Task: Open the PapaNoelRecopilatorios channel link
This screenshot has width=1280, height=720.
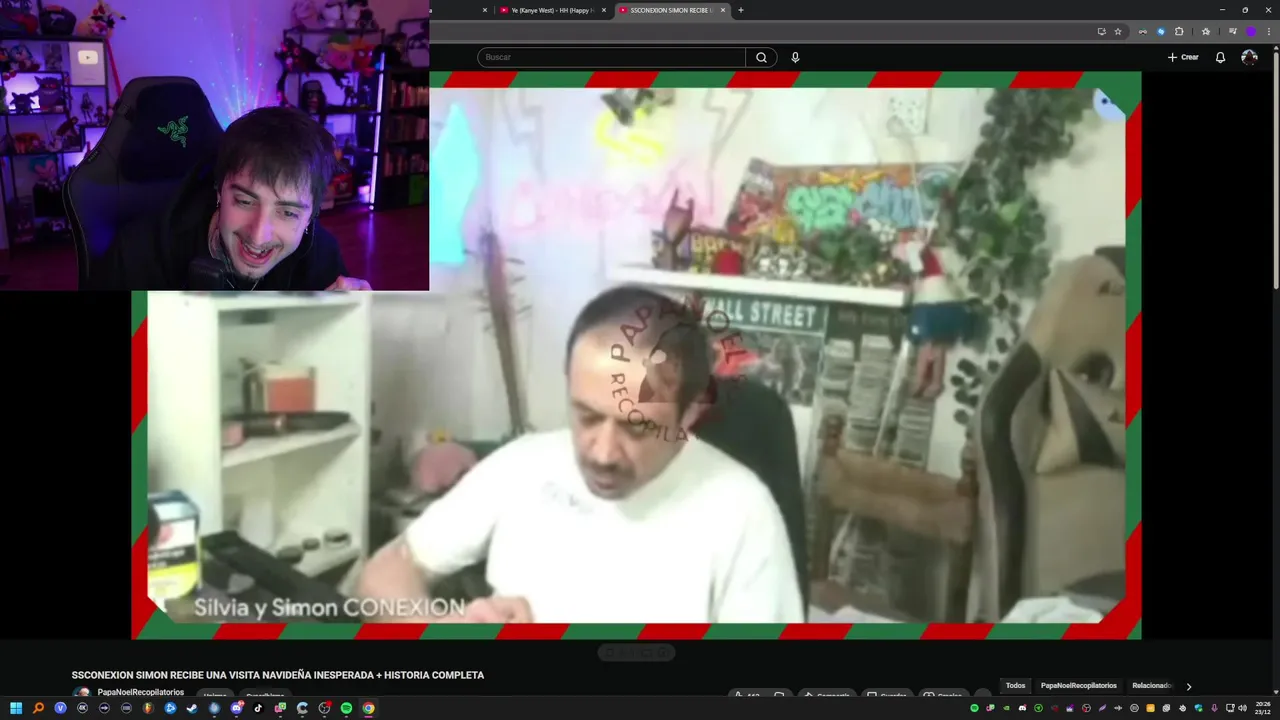Action: click(141, 692)
